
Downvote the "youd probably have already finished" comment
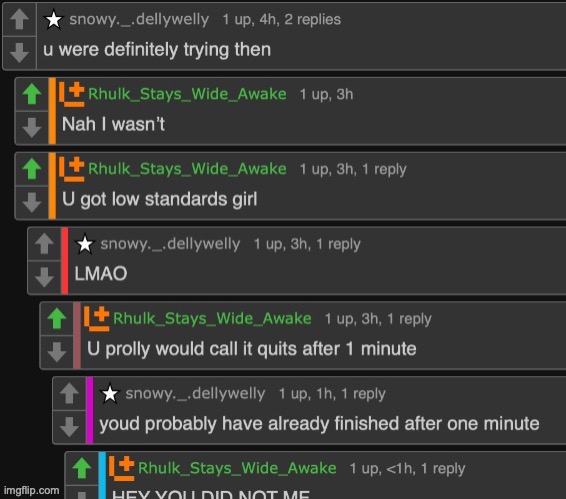70,427
